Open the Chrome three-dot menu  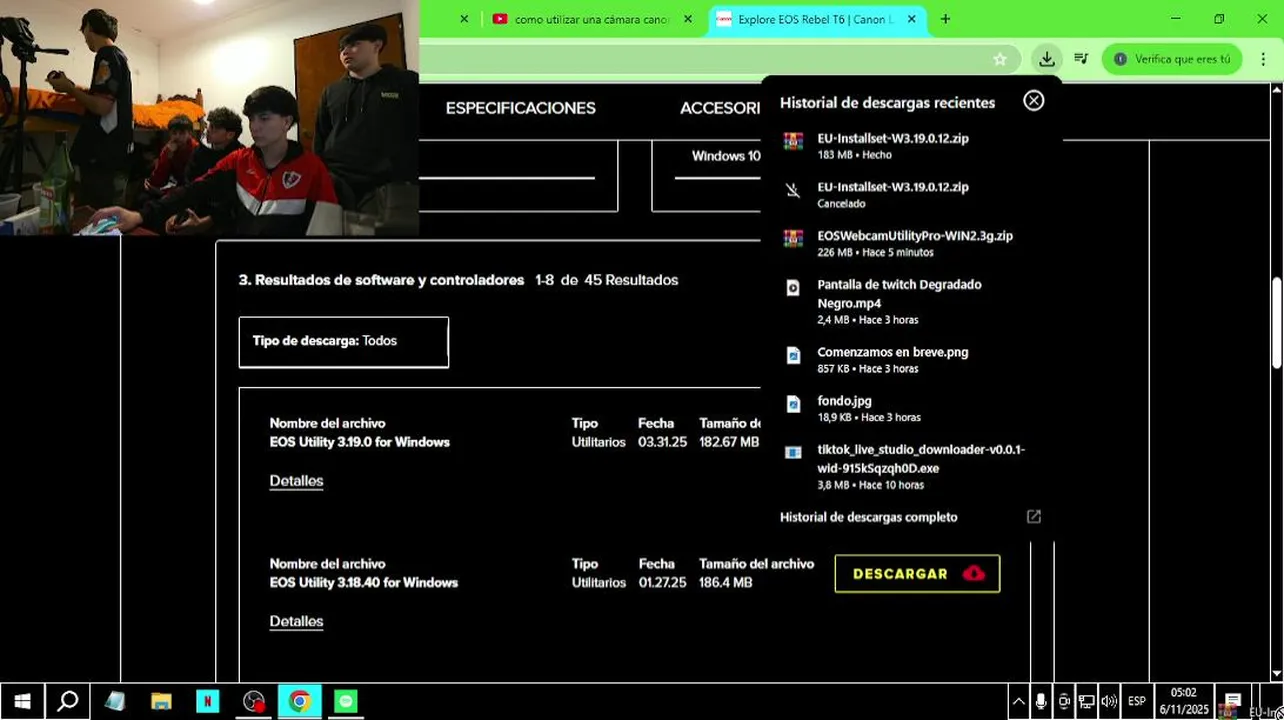pos(1264,59)
